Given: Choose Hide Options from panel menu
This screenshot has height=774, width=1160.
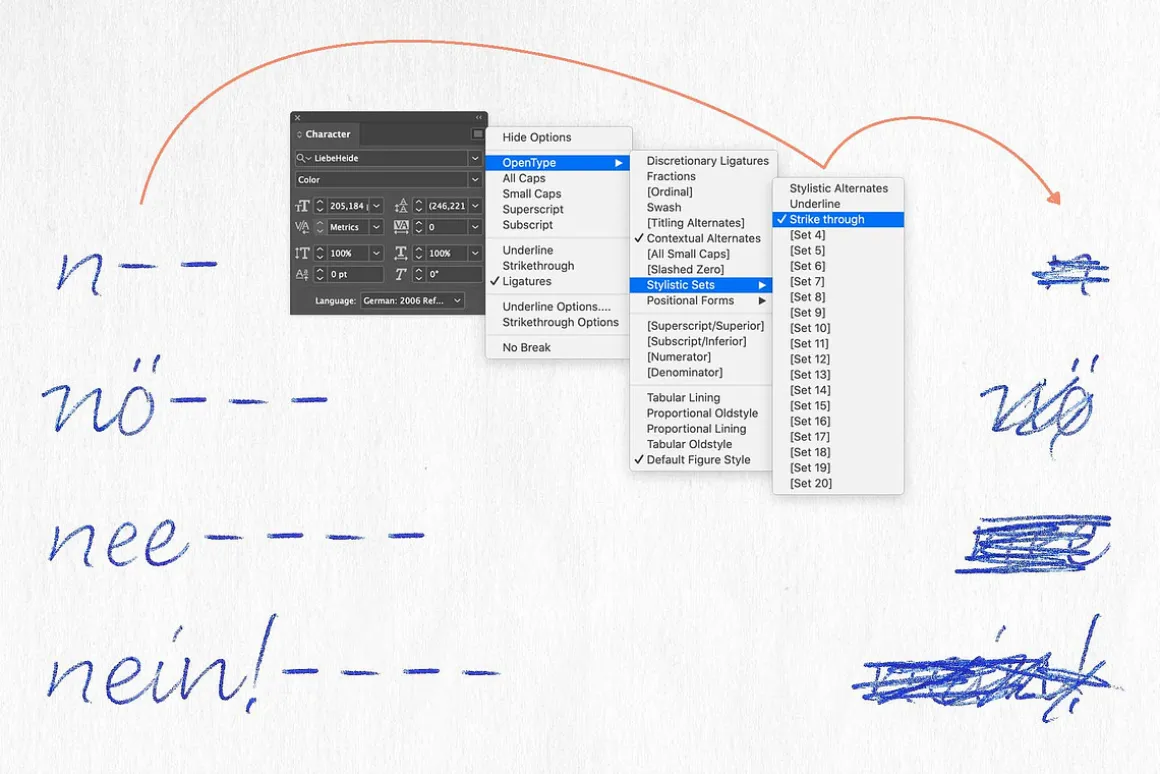Looking at the screenshot, I should 559,138.
